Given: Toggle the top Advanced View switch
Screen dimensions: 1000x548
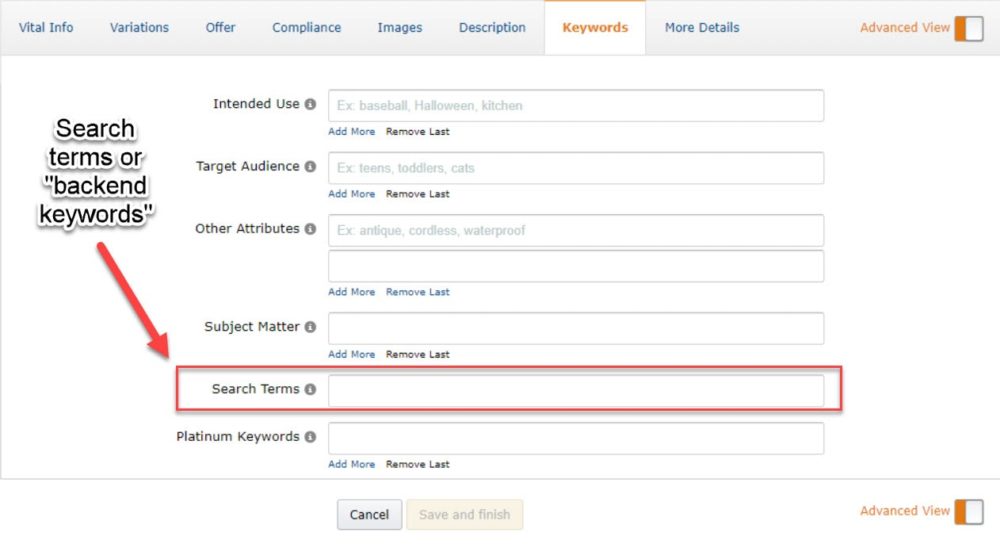Looking at the screenshot, I should [969, 29].
